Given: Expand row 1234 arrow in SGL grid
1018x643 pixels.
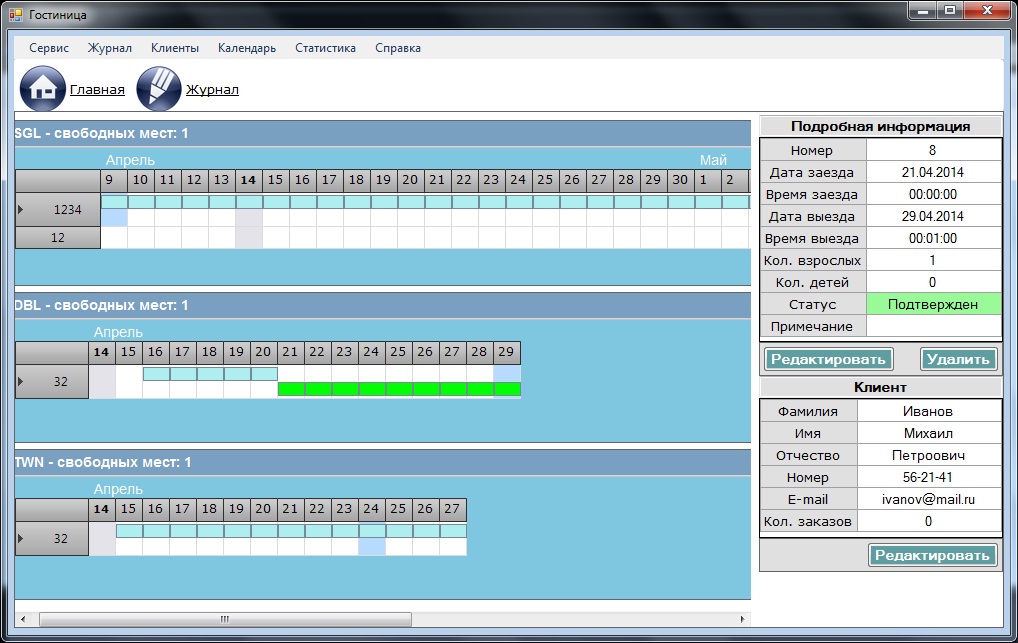Looking at the screenshot, I should click(x=20, y=209).
